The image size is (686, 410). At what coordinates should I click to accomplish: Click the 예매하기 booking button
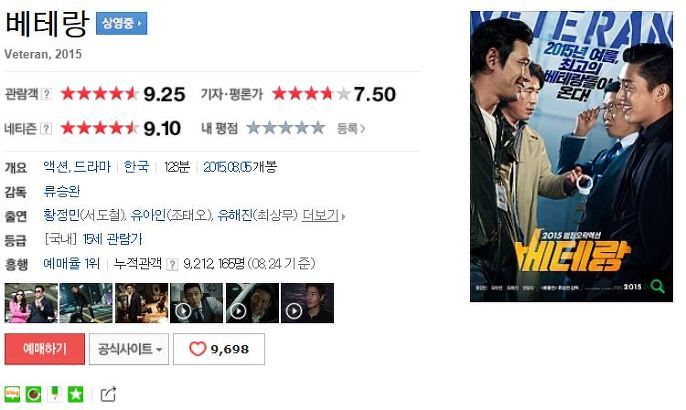(45, 349)
